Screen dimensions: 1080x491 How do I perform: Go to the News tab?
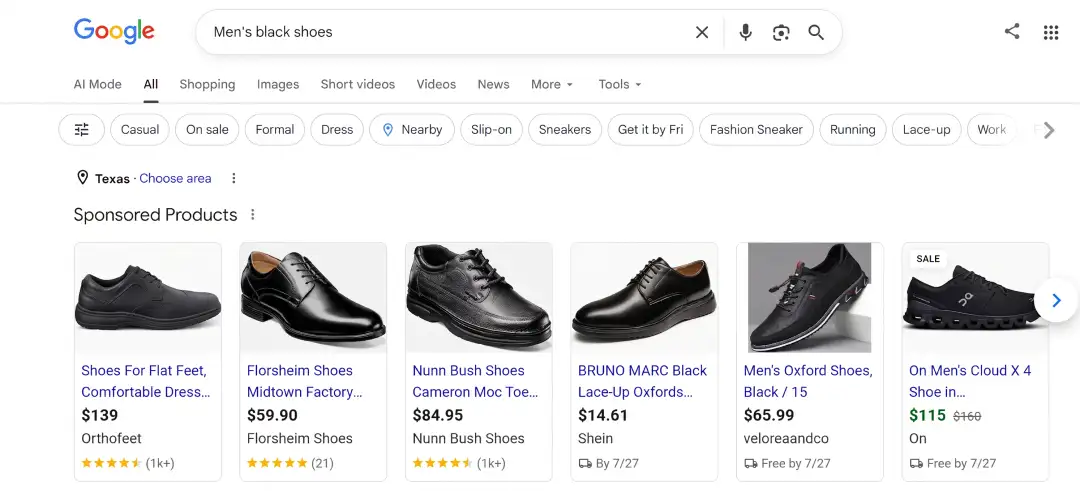(493, 84)
